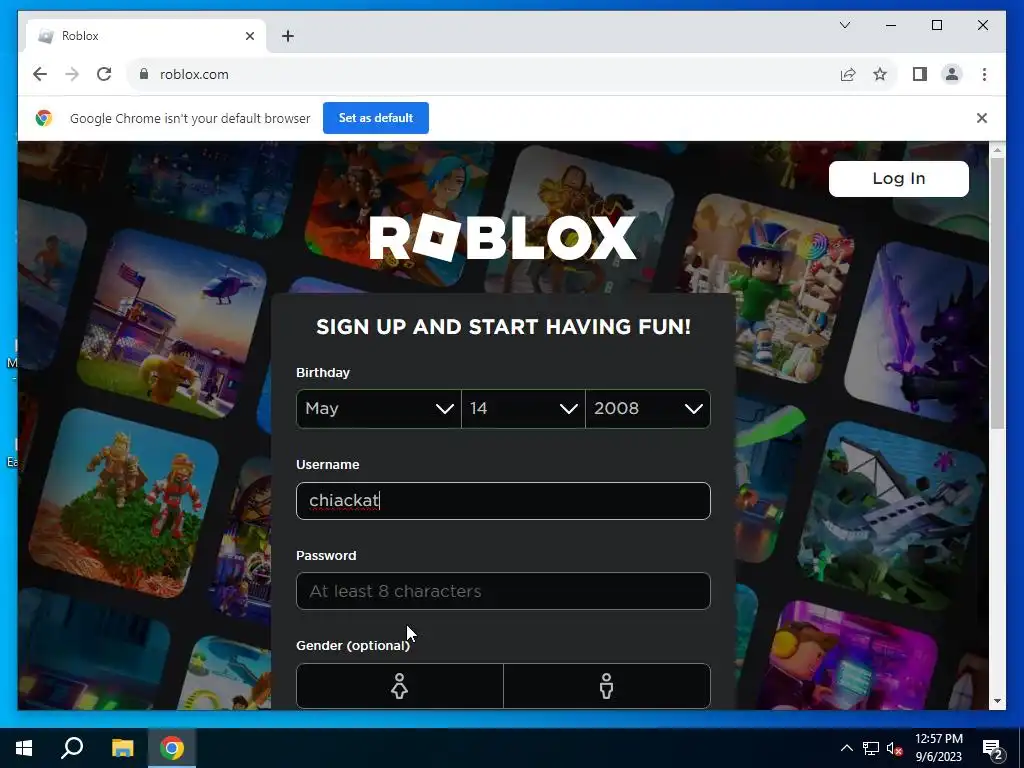The image size is (1024, 768).
Task: Open Windows taskbar search
Action: click(72, 748)
